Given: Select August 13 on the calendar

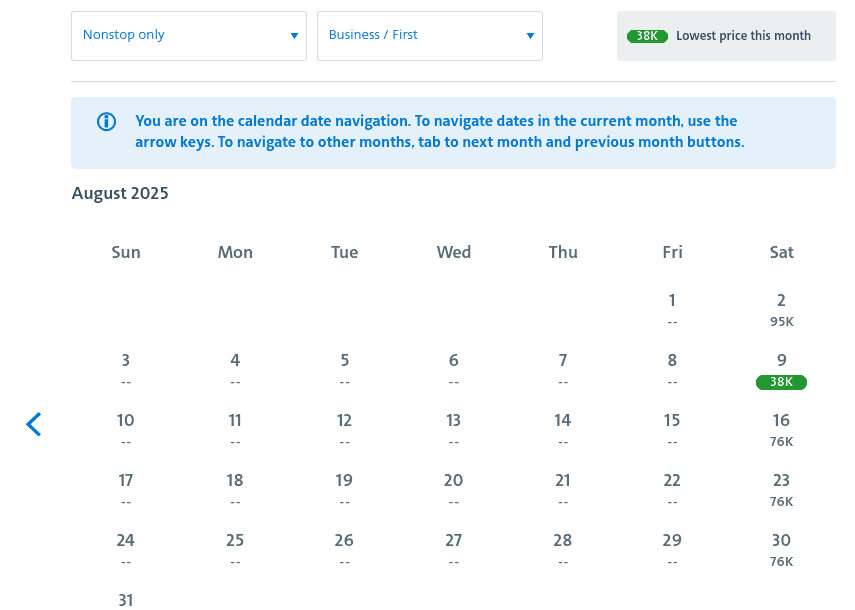Looking at the screenshot, I should 453,429.
